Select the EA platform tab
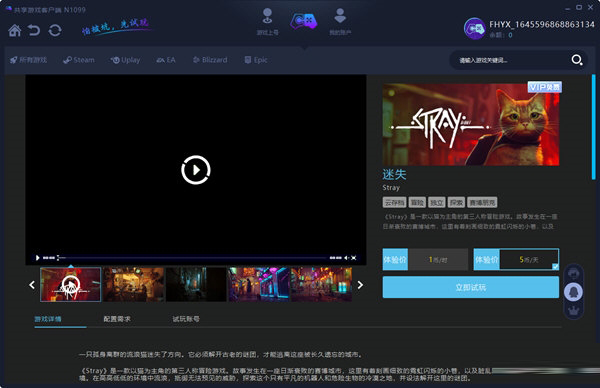 point(166,60)
